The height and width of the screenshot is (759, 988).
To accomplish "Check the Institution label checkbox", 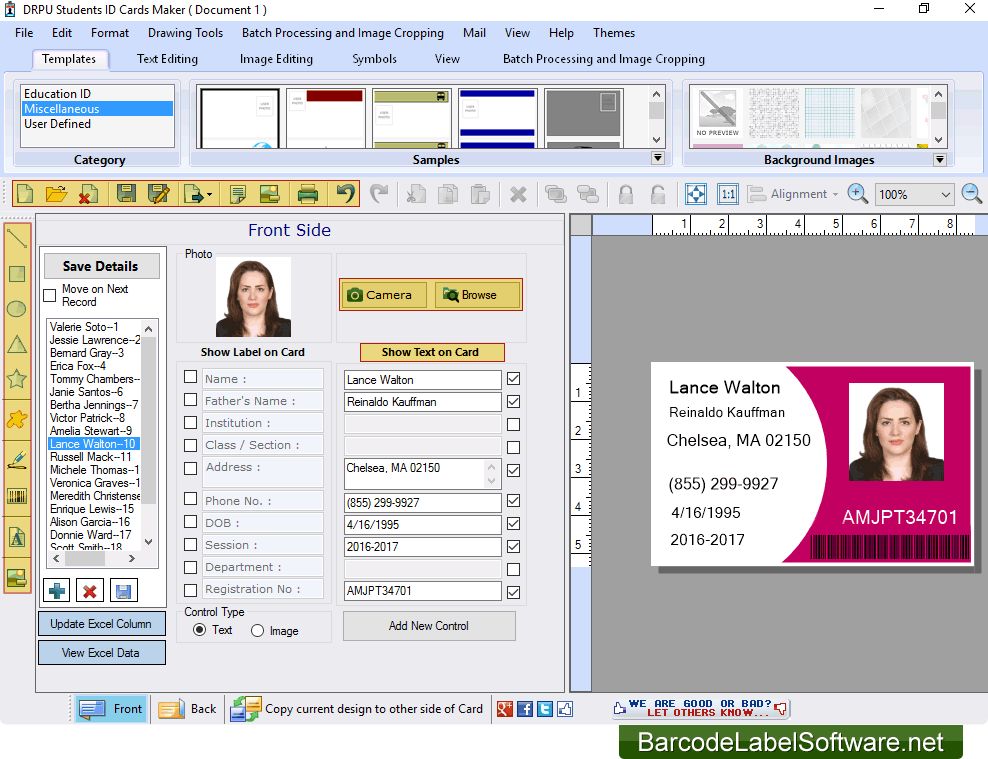I will [x=190, y=422].
